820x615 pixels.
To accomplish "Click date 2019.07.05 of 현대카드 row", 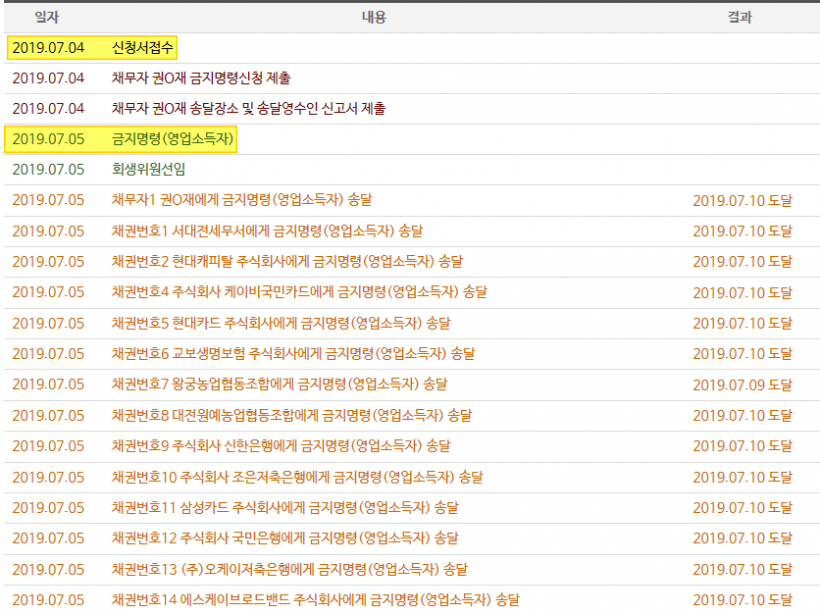I will (x=48, y=323).
